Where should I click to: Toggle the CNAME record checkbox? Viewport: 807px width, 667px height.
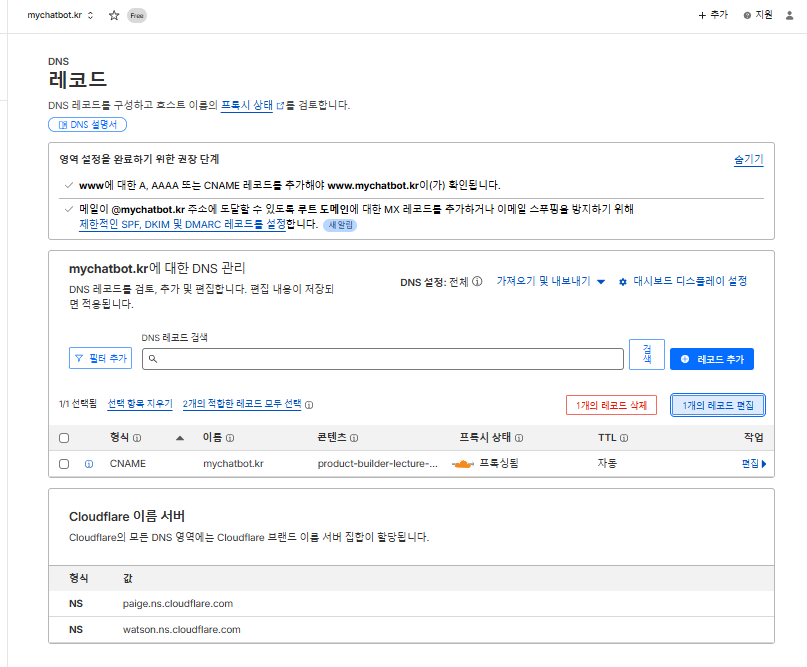point(64,464)
